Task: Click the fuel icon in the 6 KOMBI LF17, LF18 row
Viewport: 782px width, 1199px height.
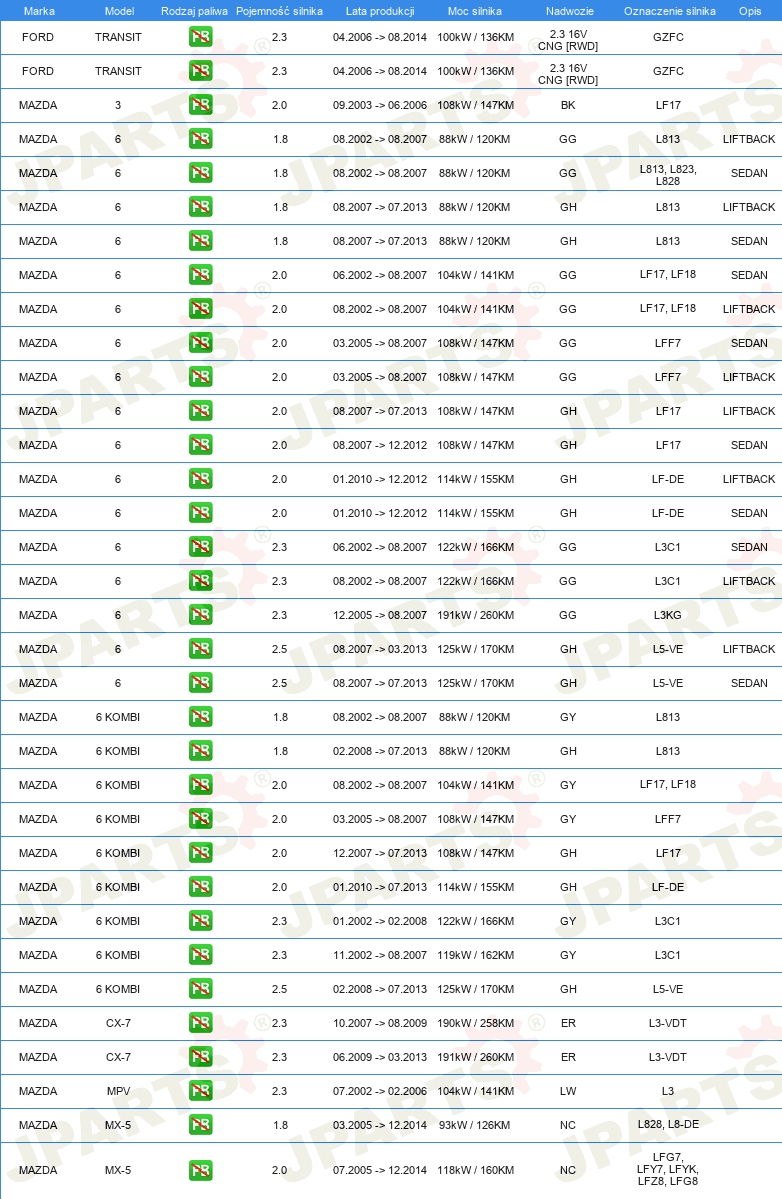Action: pos(200,785)
